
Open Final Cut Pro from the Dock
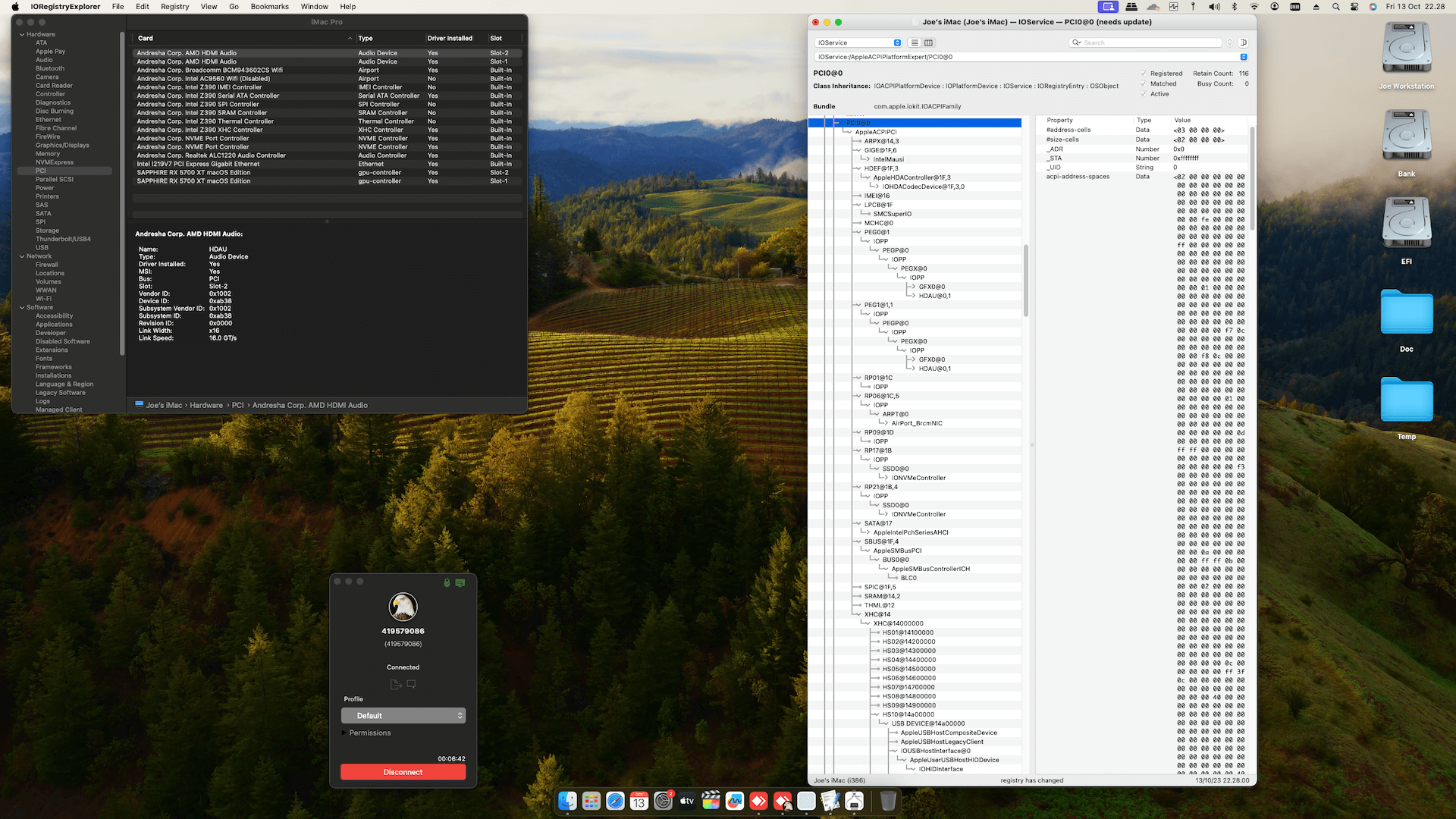click(711, 801)
